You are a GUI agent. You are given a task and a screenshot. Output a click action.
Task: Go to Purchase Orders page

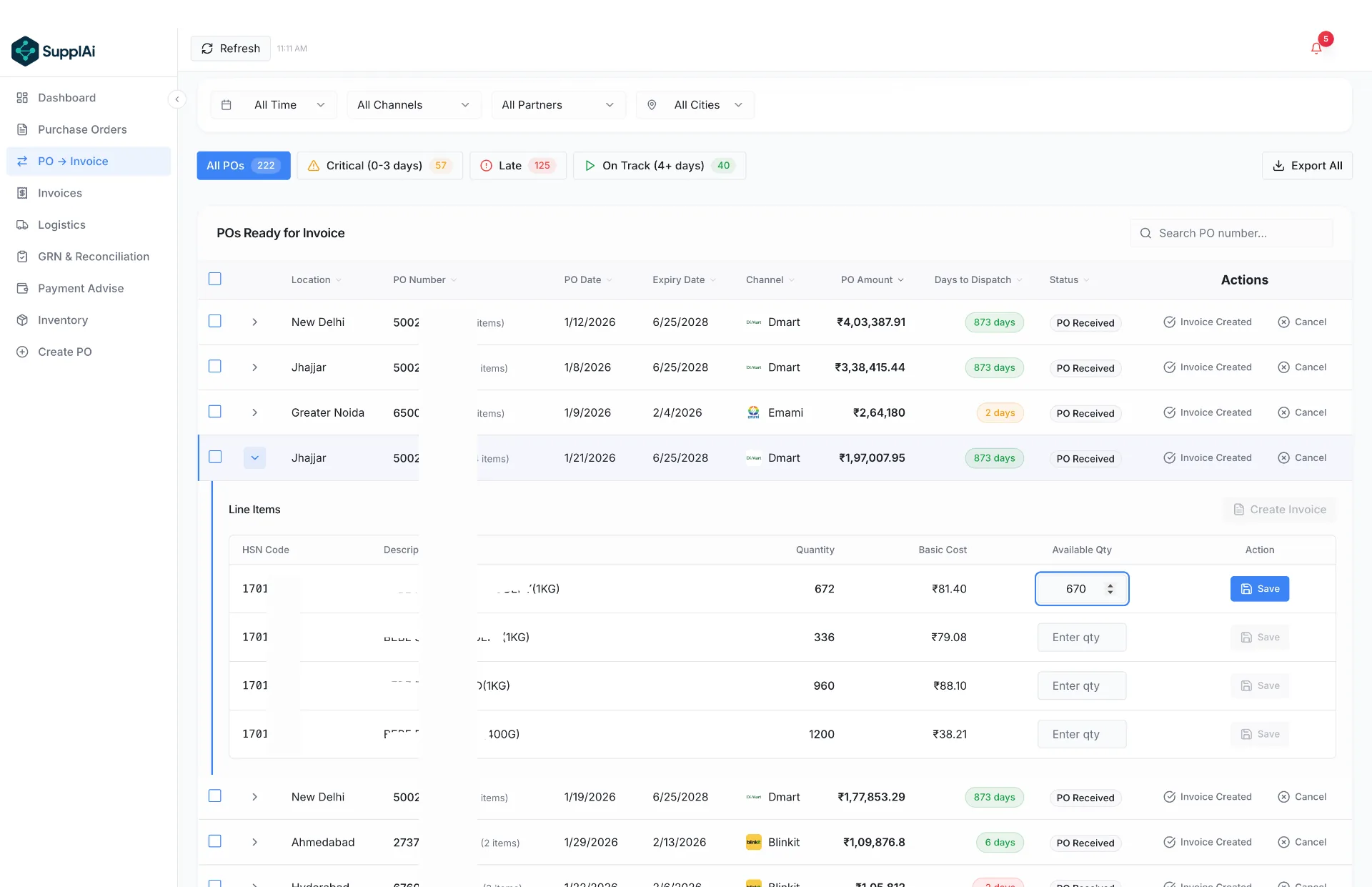coord(89,129)
